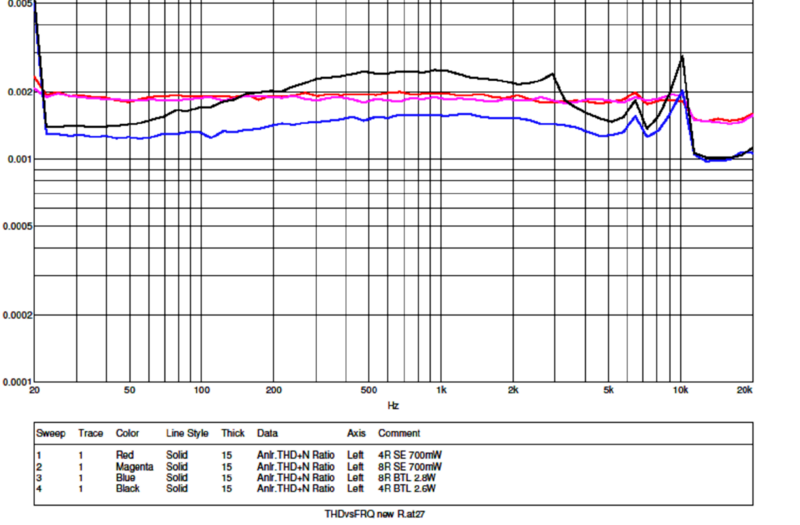Select the Black color cell in legend
Viewport: 800px width, 525px height.
tap(128, 489)
